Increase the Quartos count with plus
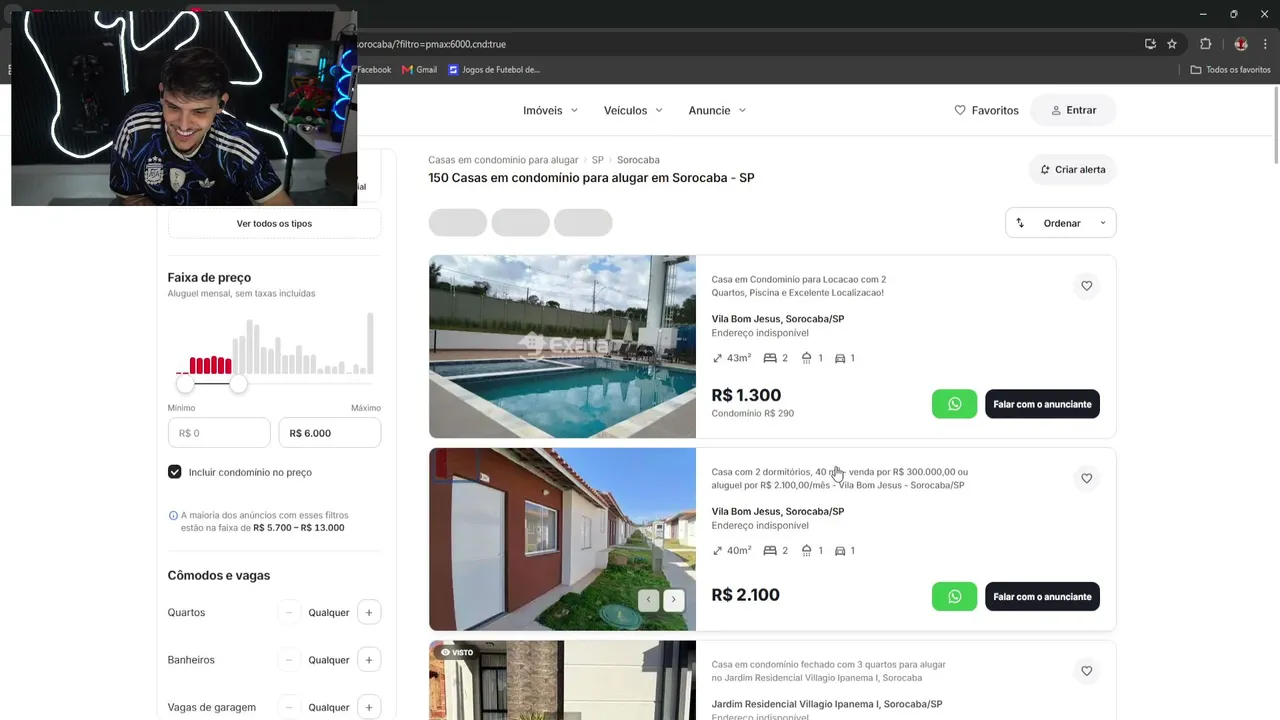 pyautogui.click(x=369, y=613)
